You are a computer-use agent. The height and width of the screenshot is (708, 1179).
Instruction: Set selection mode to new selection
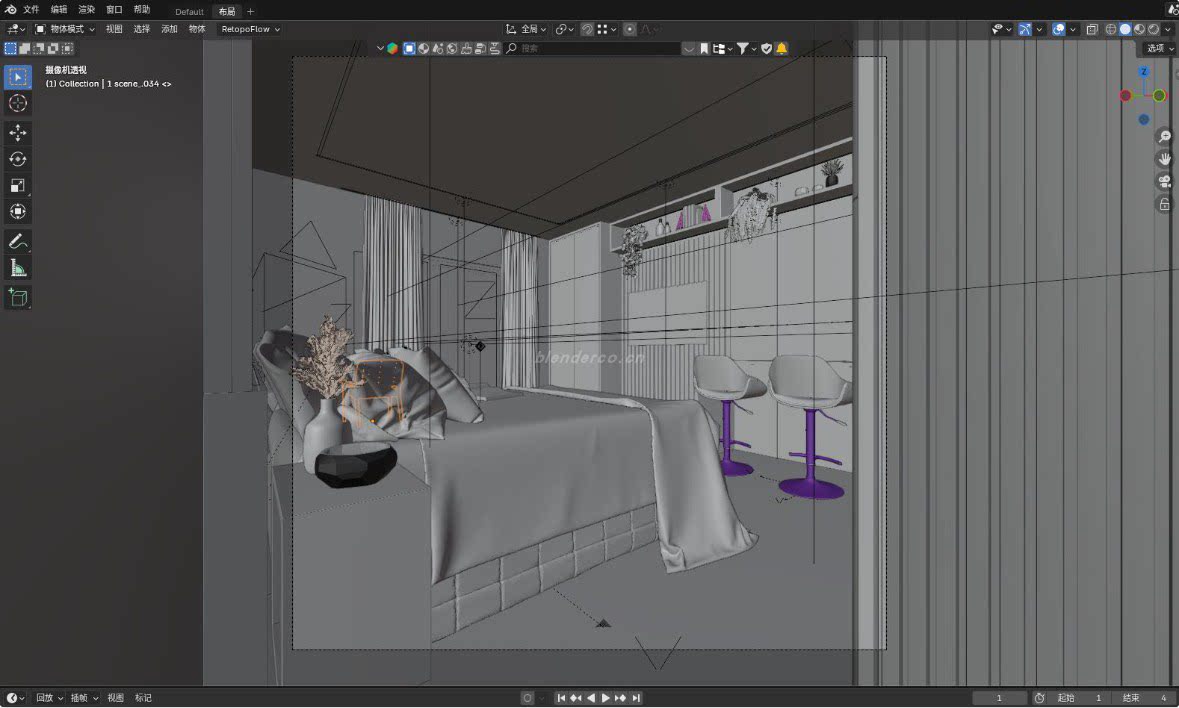(x=11, y=48)
